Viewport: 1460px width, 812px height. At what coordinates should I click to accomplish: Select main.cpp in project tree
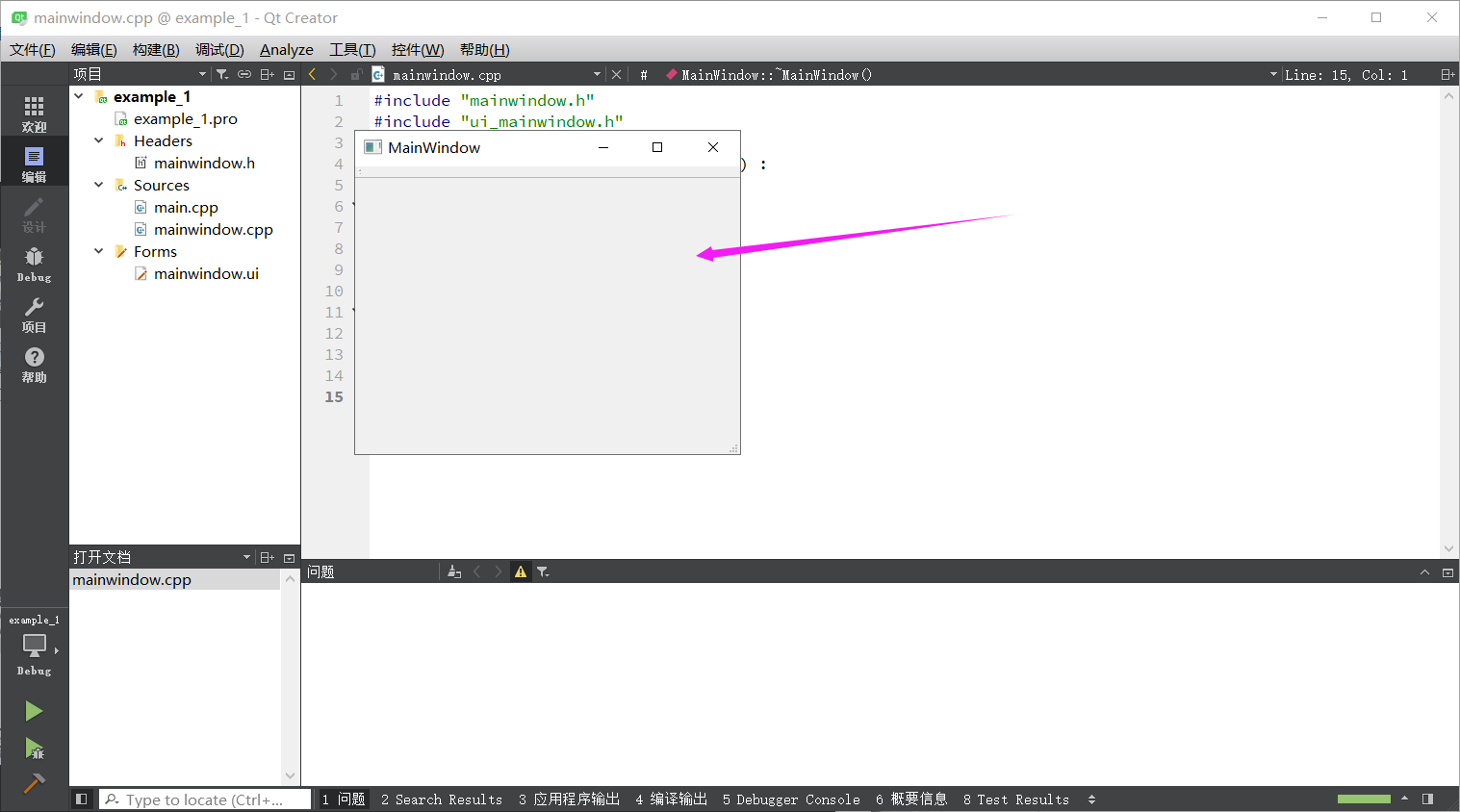pyautogui.click(x=186, y=207)
